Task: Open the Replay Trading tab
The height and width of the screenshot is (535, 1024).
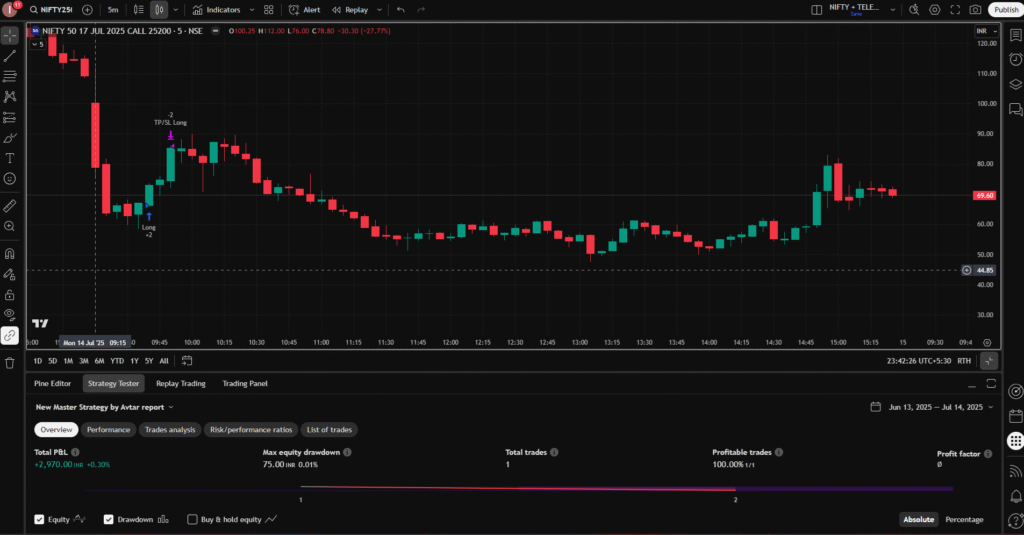Action: [181, 383]
